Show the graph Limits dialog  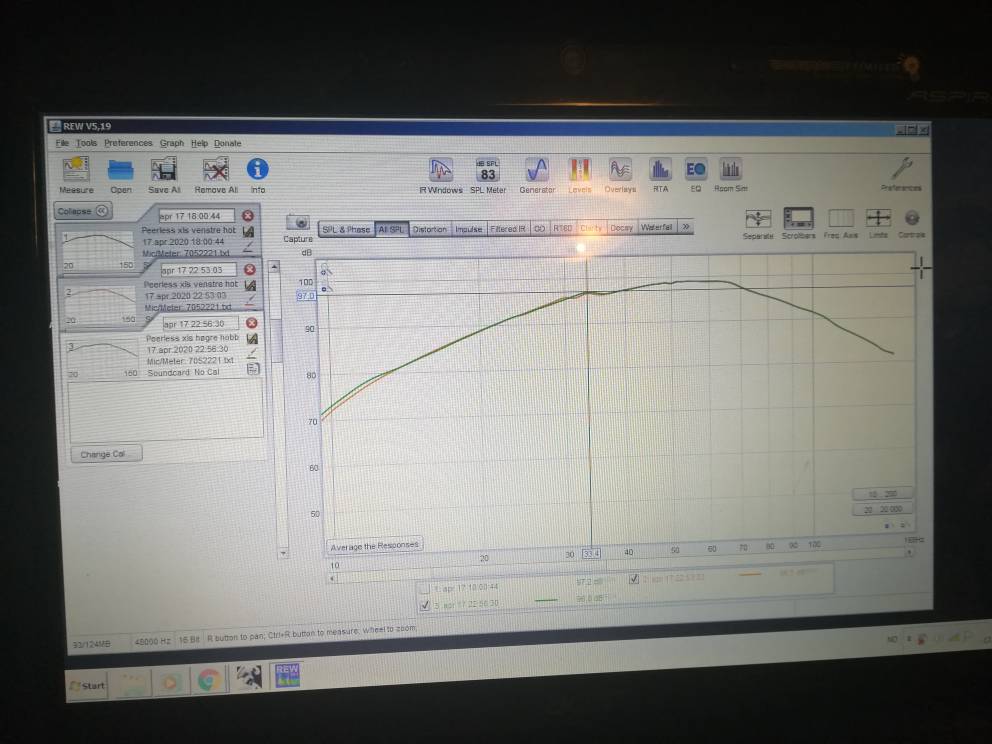tap(878, 223)
